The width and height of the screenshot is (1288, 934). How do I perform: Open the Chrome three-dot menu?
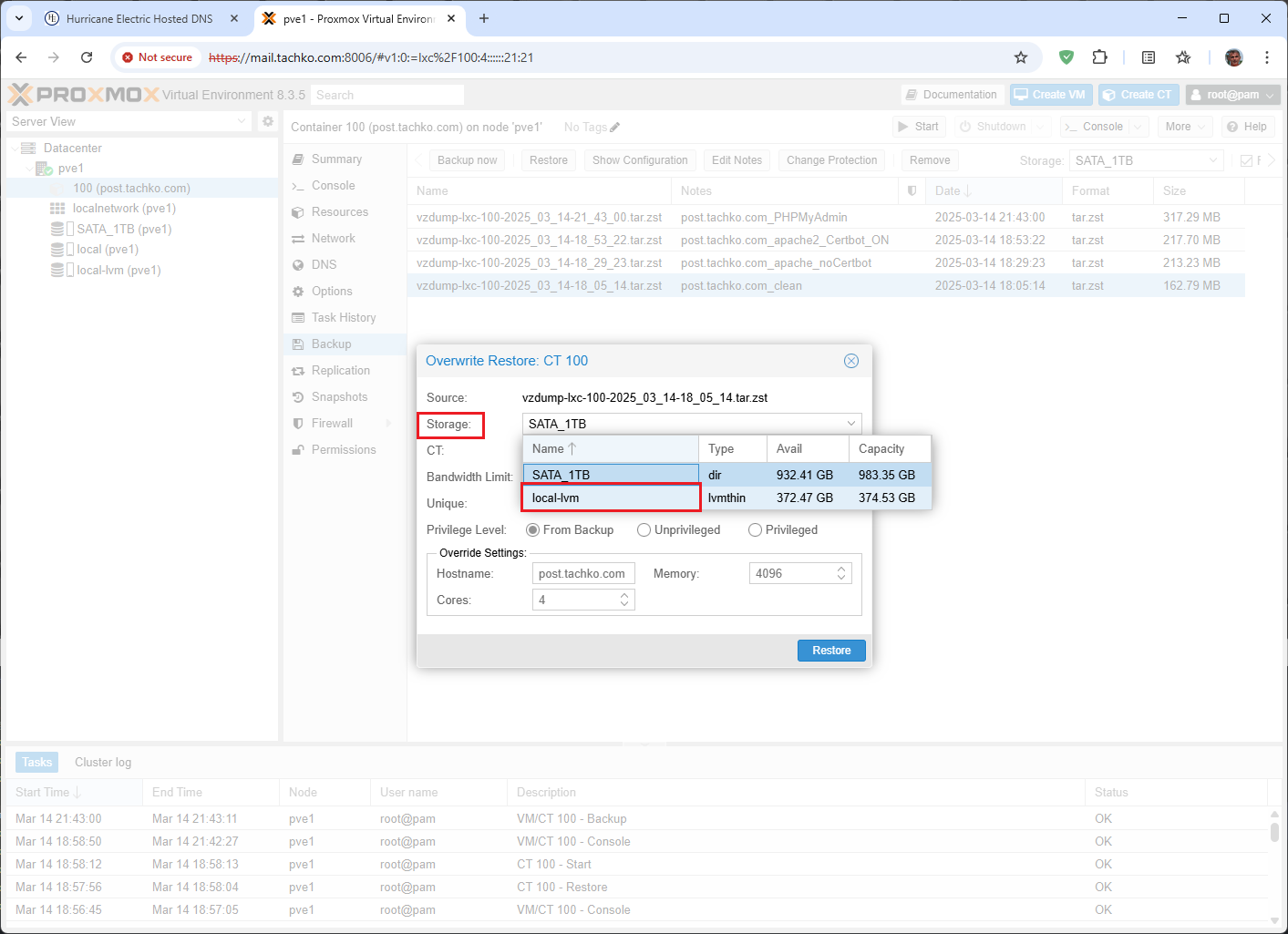tap(1267, 57)
